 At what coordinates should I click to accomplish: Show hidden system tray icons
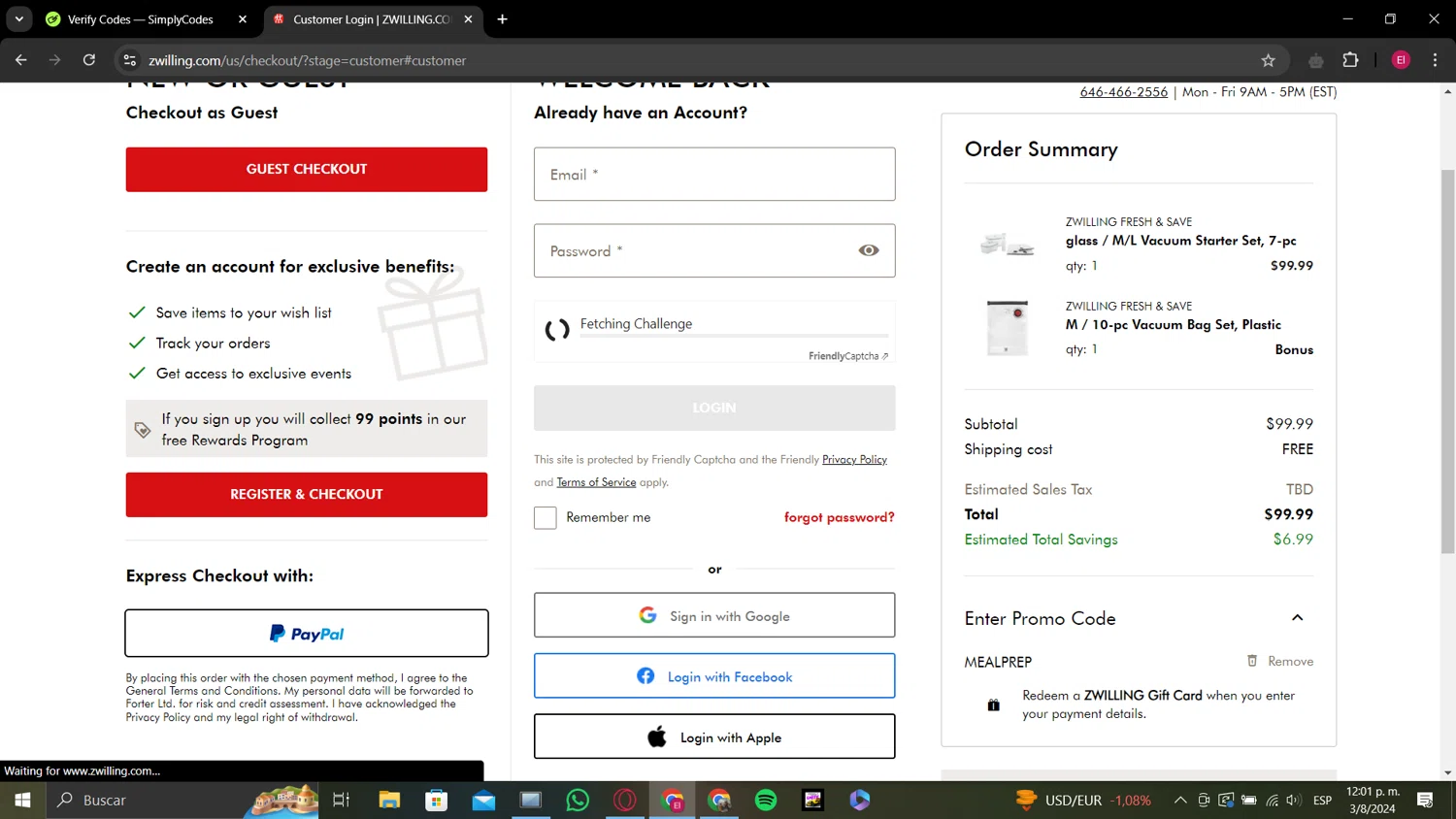tap(1180, 801)
